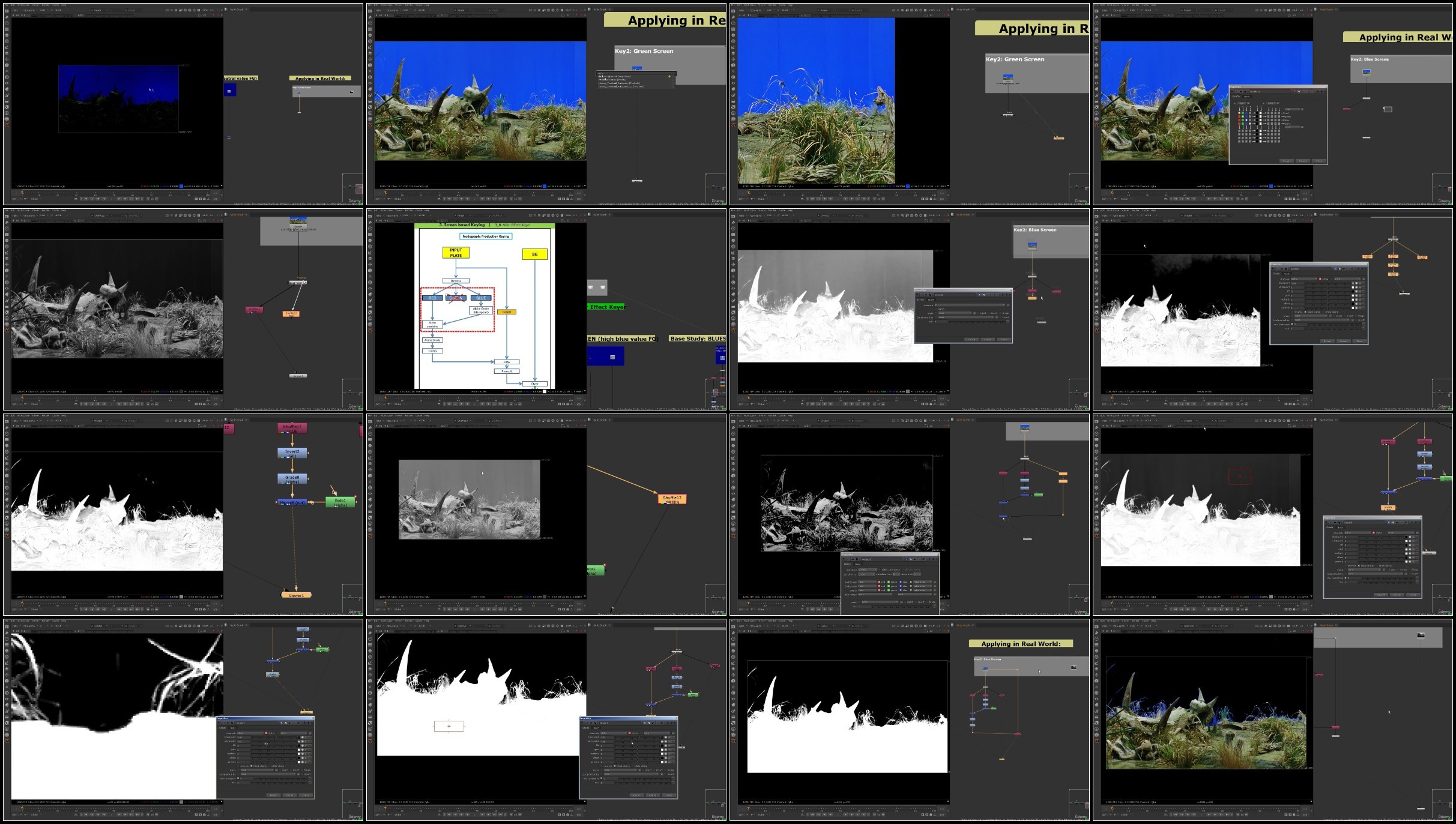Click Time clock toolbar icon beside dark blue viewer
Screen dimensions: 1456x824
tap(7, 23)
